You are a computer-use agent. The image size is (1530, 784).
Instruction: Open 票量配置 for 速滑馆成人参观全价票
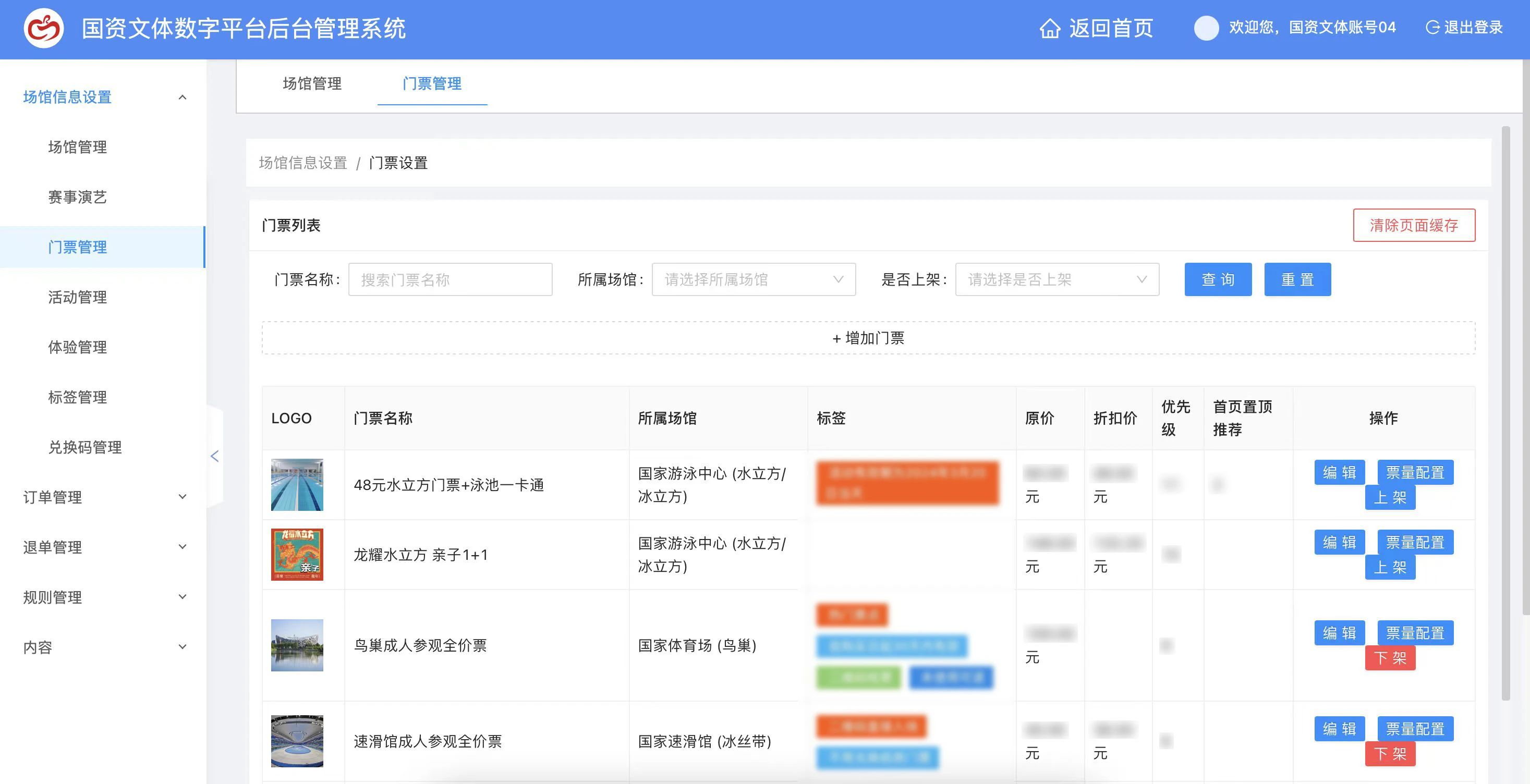(1415, 729)
